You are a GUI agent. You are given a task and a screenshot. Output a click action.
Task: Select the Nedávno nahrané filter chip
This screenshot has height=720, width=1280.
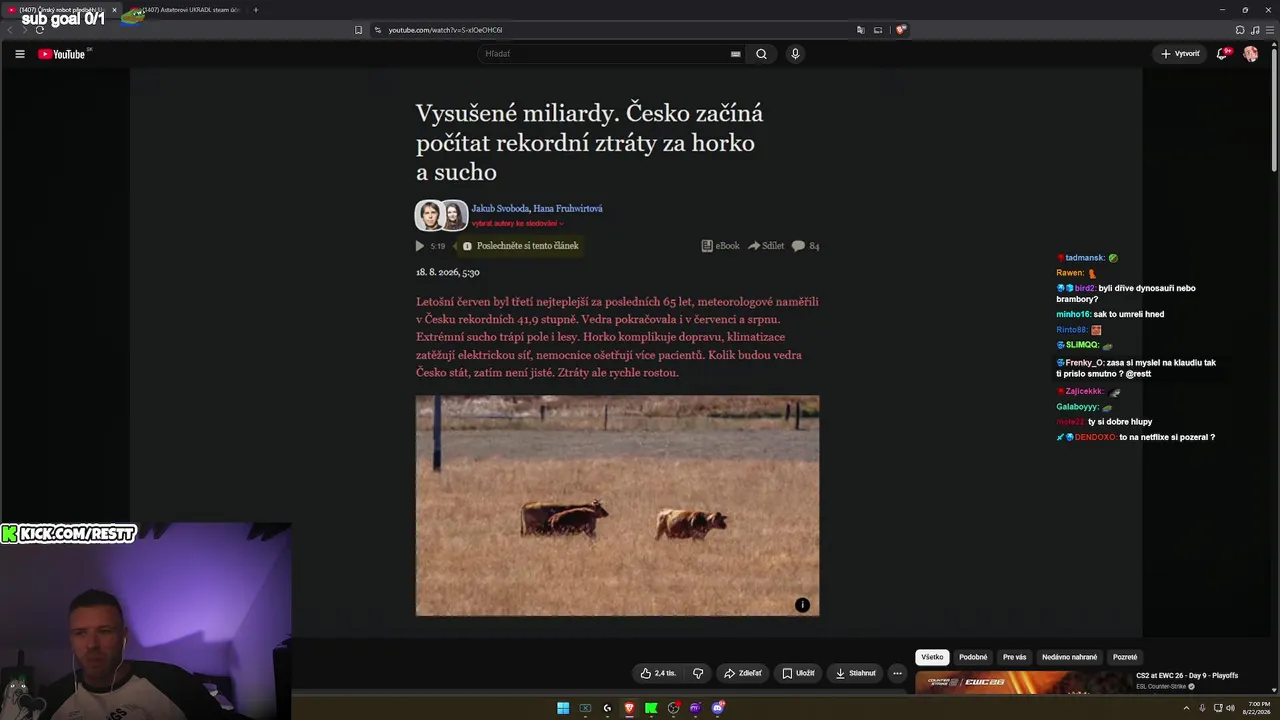click(1070, 657)
